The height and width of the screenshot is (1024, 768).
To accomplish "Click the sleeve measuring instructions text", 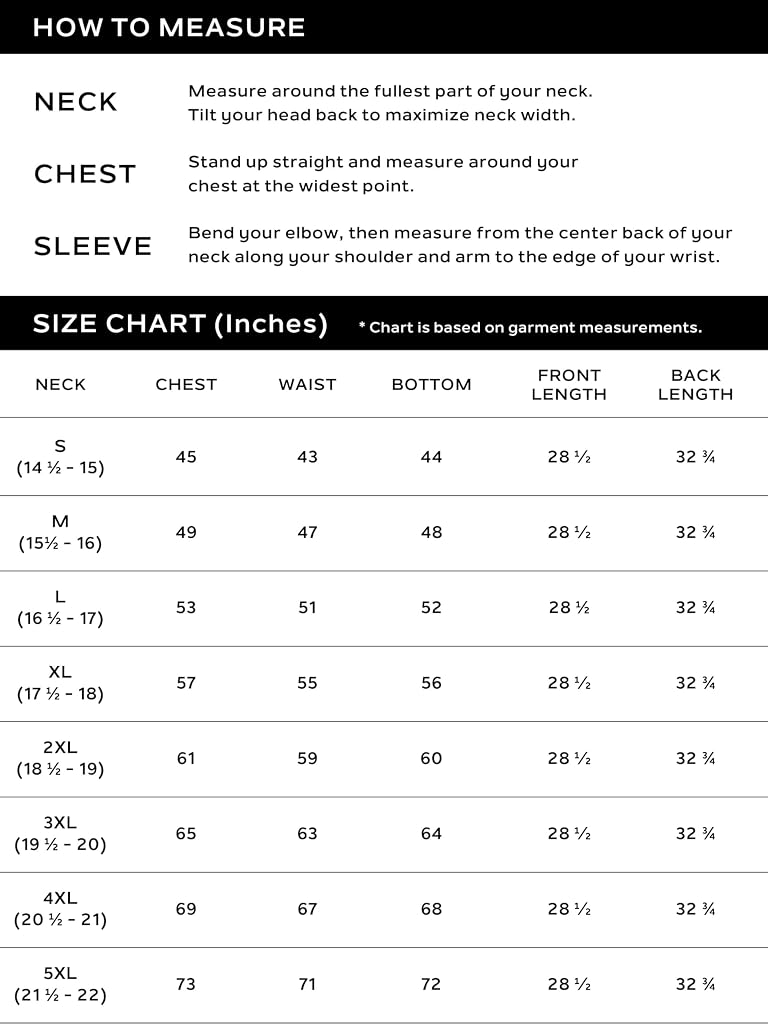I will (460, 245).
